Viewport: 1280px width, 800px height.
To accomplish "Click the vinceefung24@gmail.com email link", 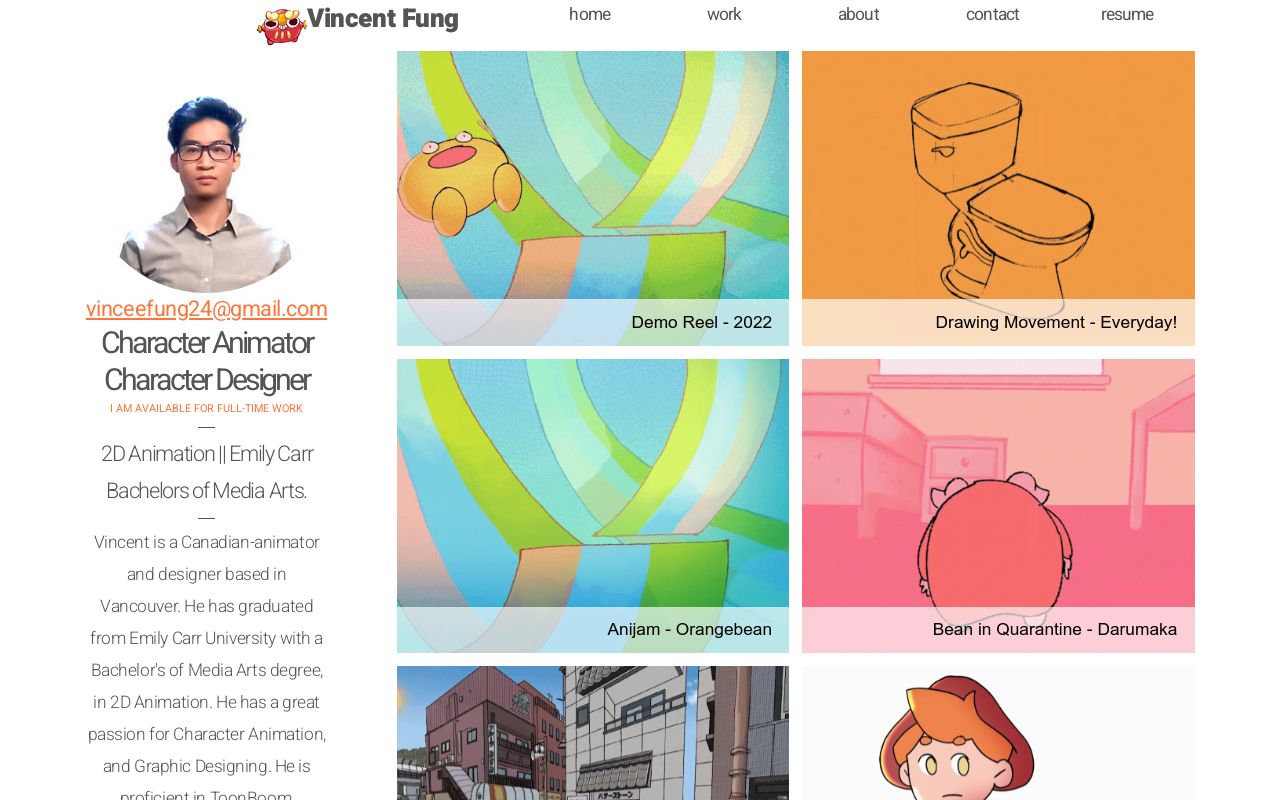I will pos(207,309).
